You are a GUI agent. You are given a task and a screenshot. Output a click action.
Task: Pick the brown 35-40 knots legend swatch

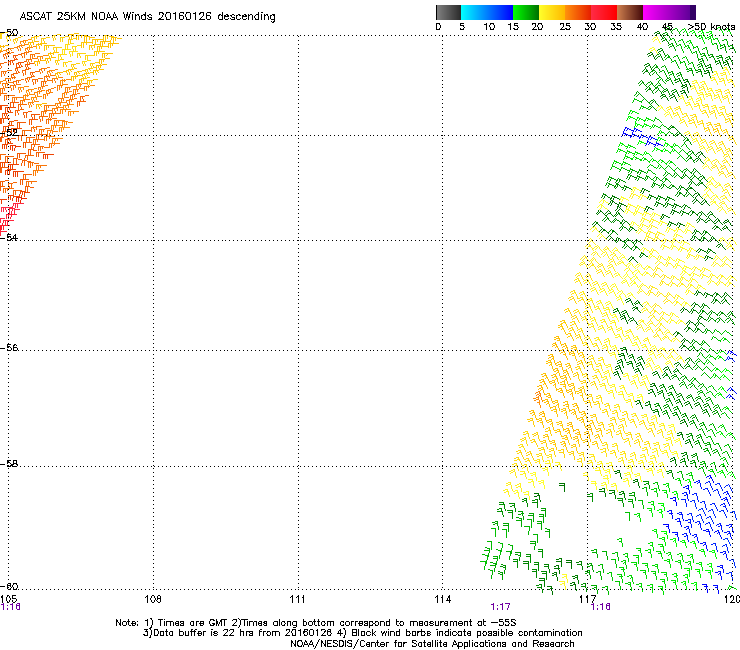pos(630,12)
